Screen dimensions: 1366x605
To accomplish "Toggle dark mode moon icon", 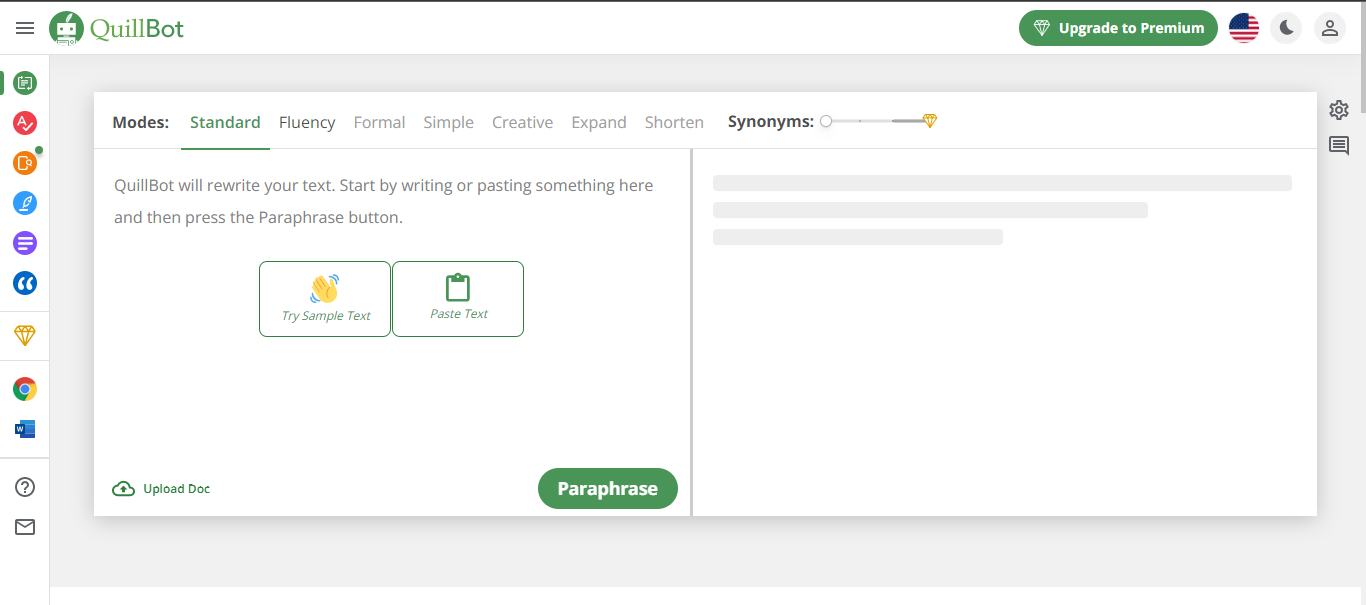I will coord(1287,28).
